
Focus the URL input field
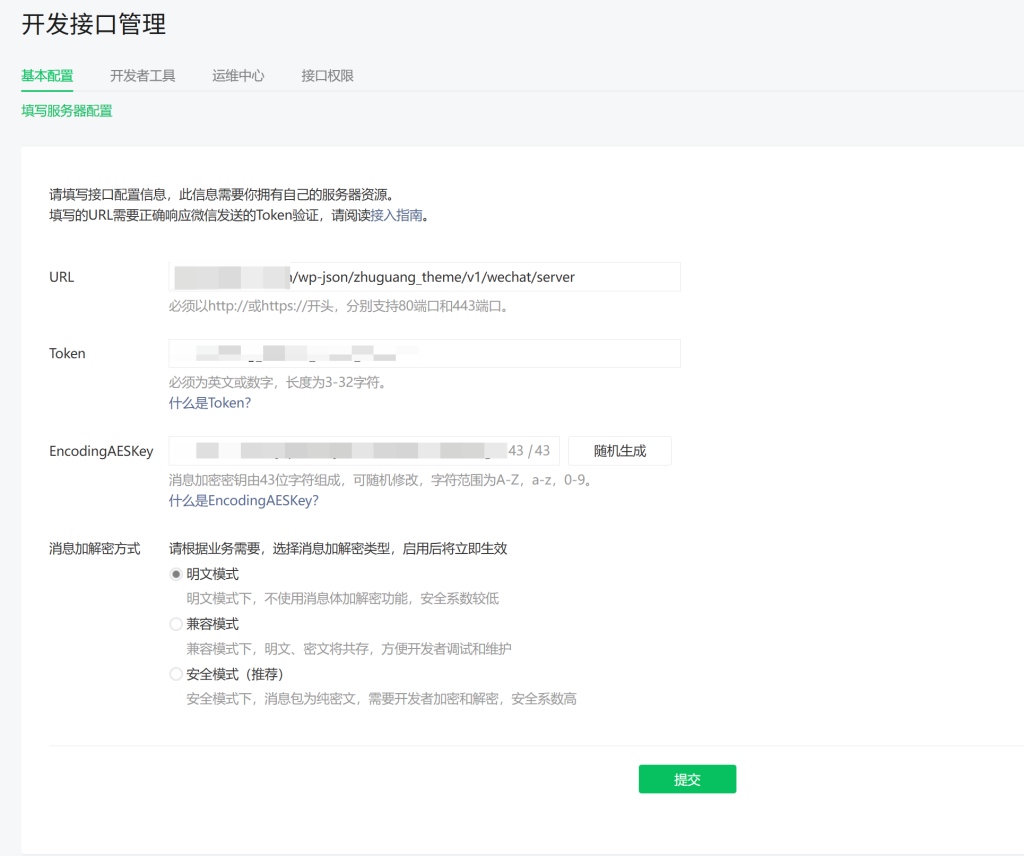click(424, 277)
